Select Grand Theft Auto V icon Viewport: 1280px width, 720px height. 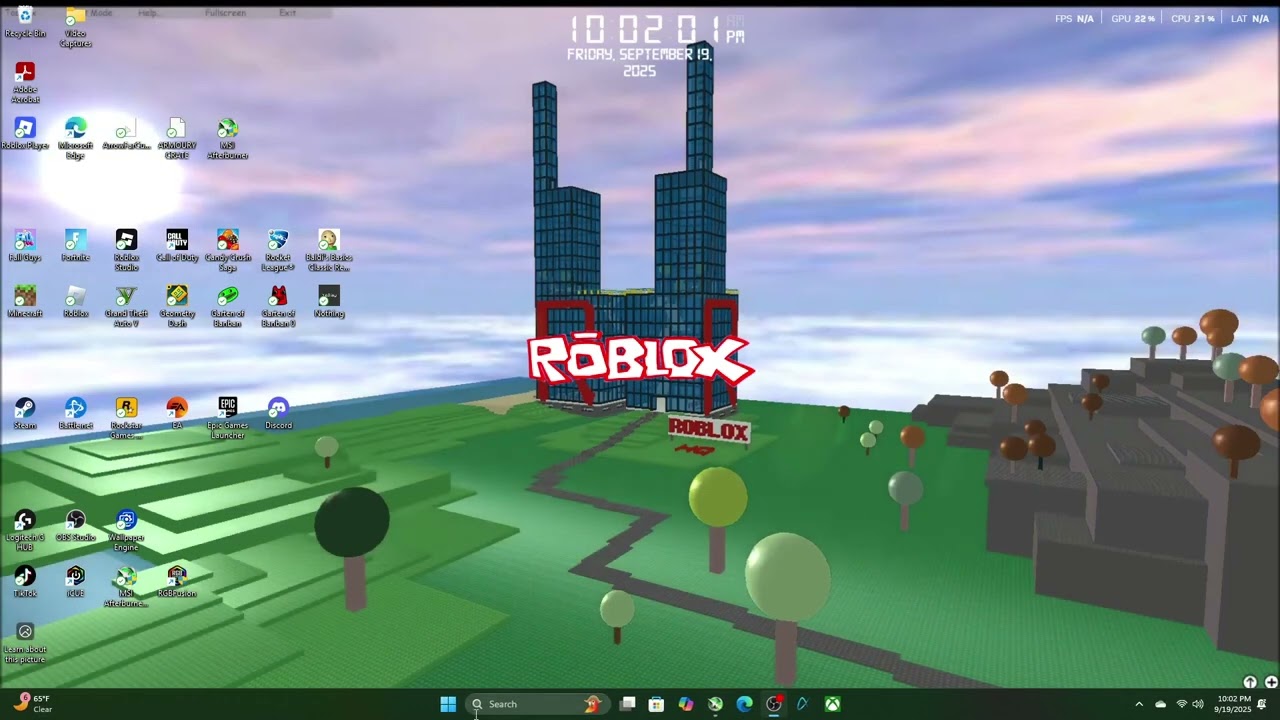(x=126, y=306)
